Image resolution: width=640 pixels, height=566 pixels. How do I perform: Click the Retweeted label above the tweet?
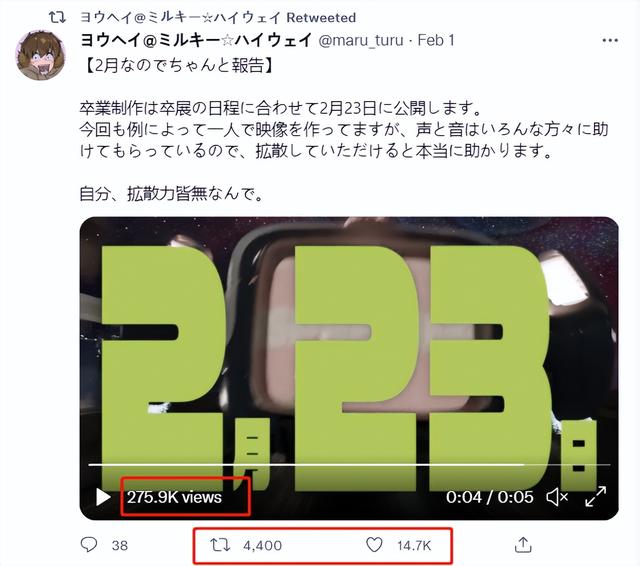tap(321, 18)
